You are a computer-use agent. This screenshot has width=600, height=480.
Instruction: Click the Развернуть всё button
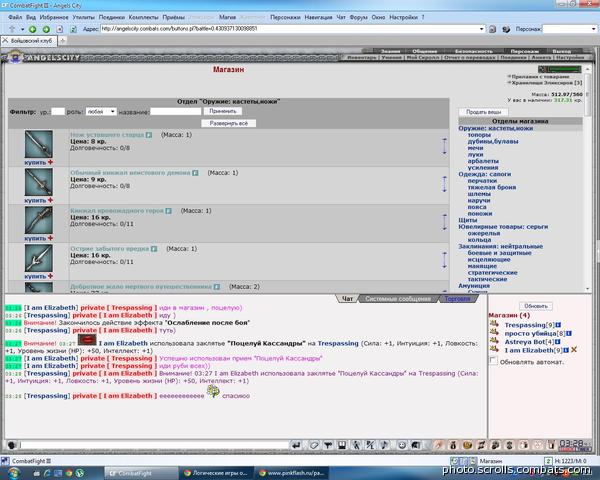pyautogui.click(x=229, y=123)
